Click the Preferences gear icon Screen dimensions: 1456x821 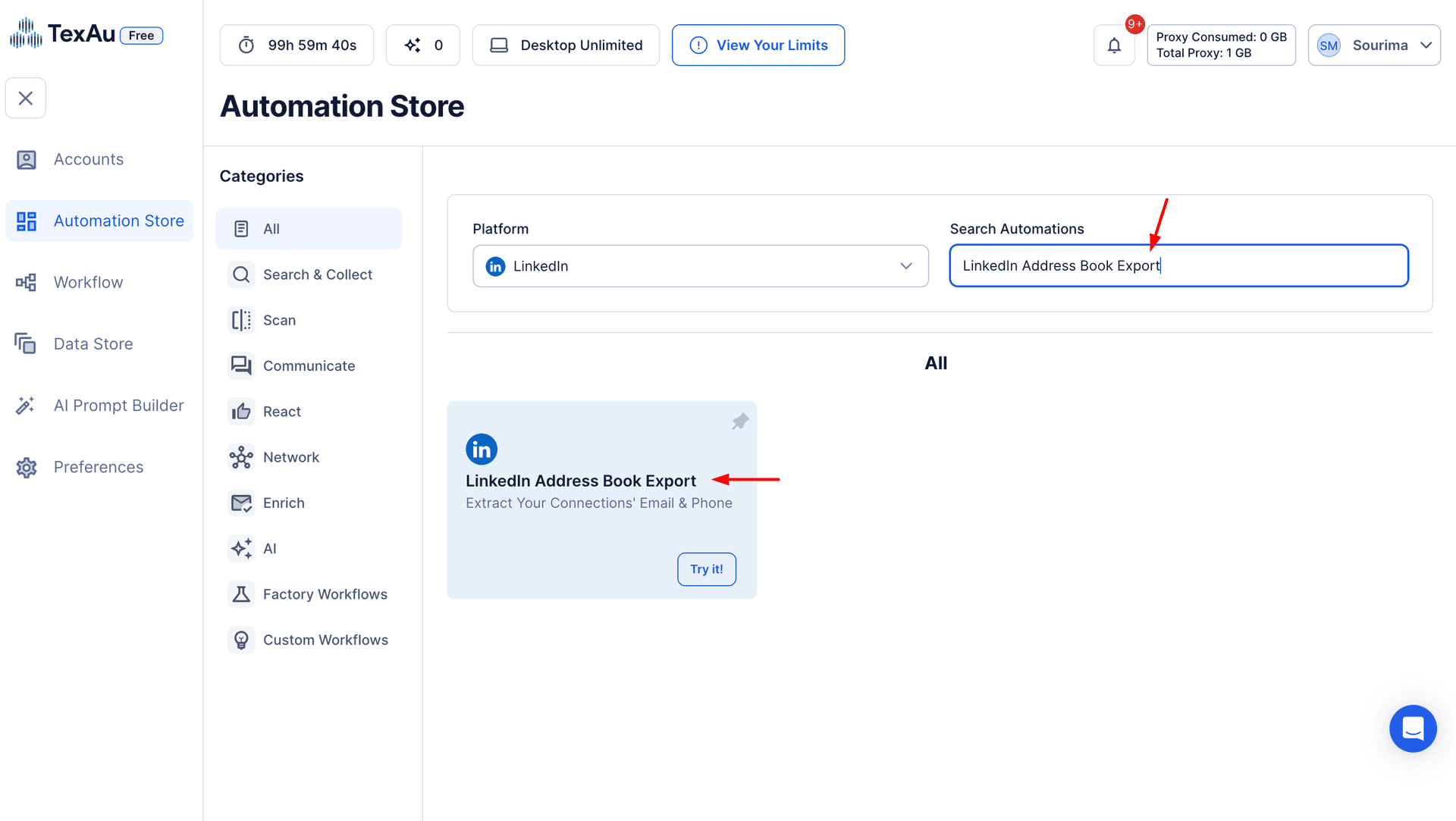coord(27,467)
